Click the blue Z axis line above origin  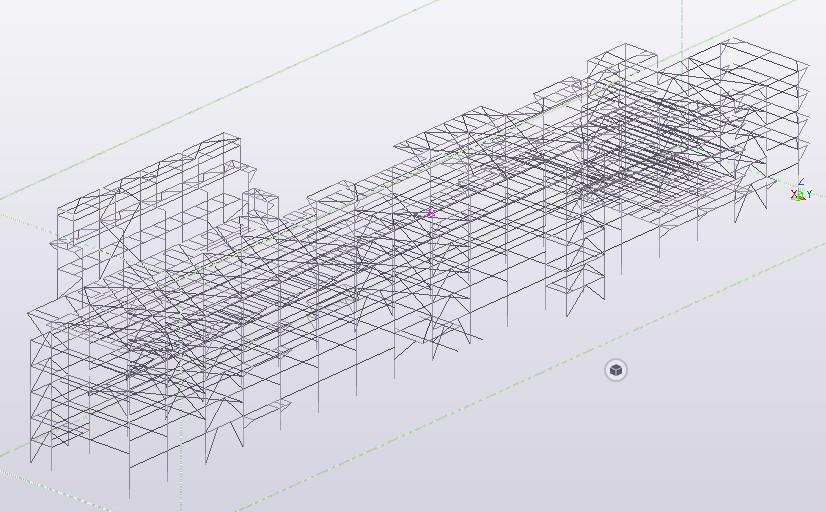[800, 185]
